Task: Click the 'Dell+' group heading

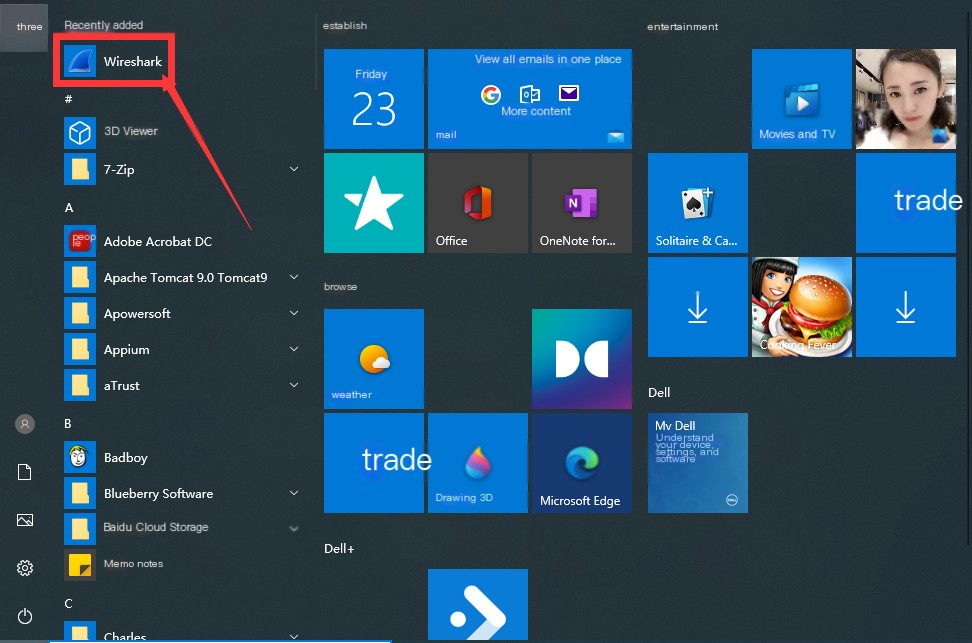Action: coord(339,549)
